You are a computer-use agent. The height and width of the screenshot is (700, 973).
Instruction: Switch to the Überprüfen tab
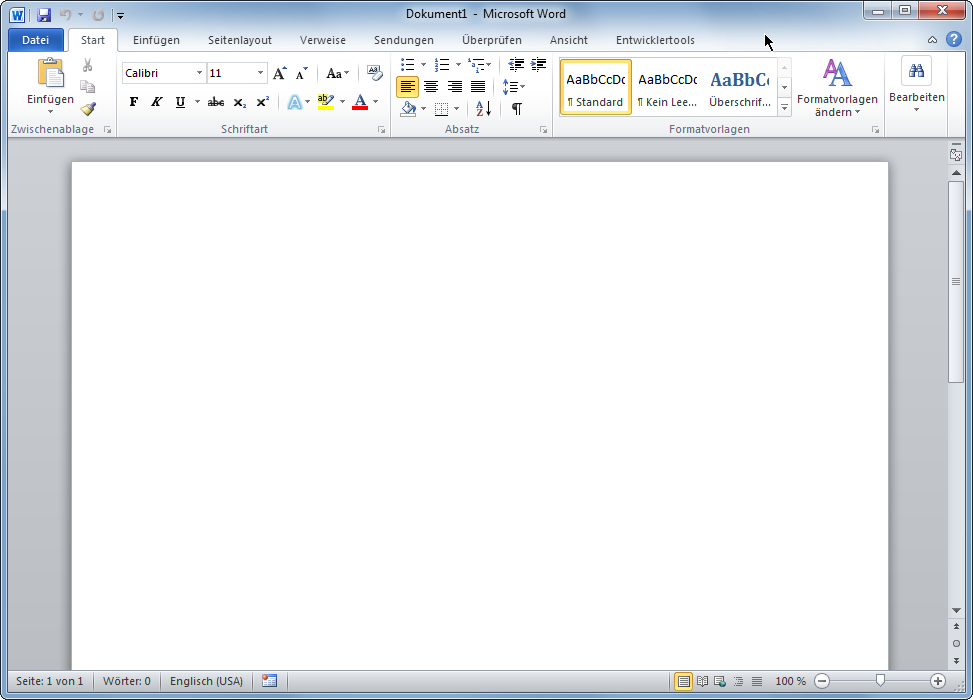491,40
